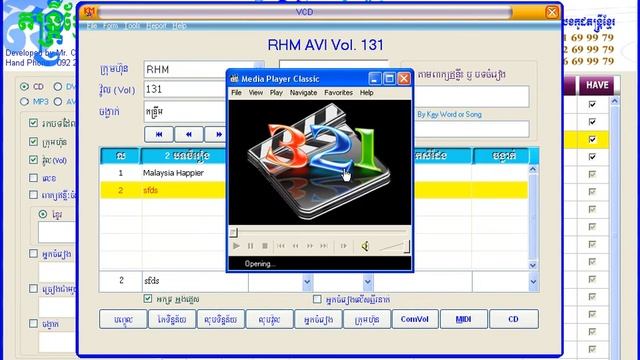Image resolution: width=640 pixels, height=360 pixels.
Task: Maximize the Media Player Classic window
Action: [x=389, y=78]
